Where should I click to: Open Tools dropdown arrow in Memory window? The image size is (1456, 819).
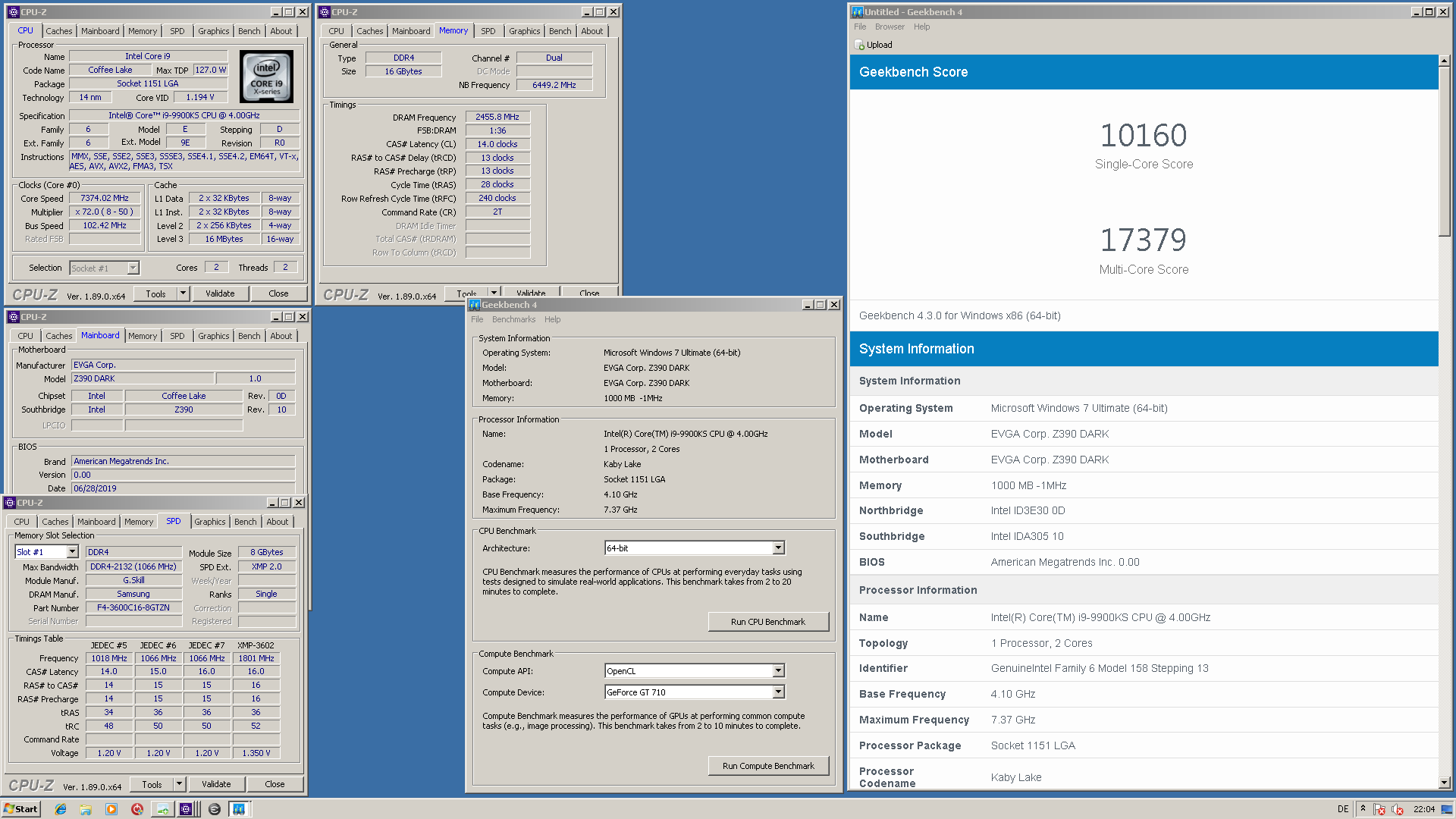(494, 292)
